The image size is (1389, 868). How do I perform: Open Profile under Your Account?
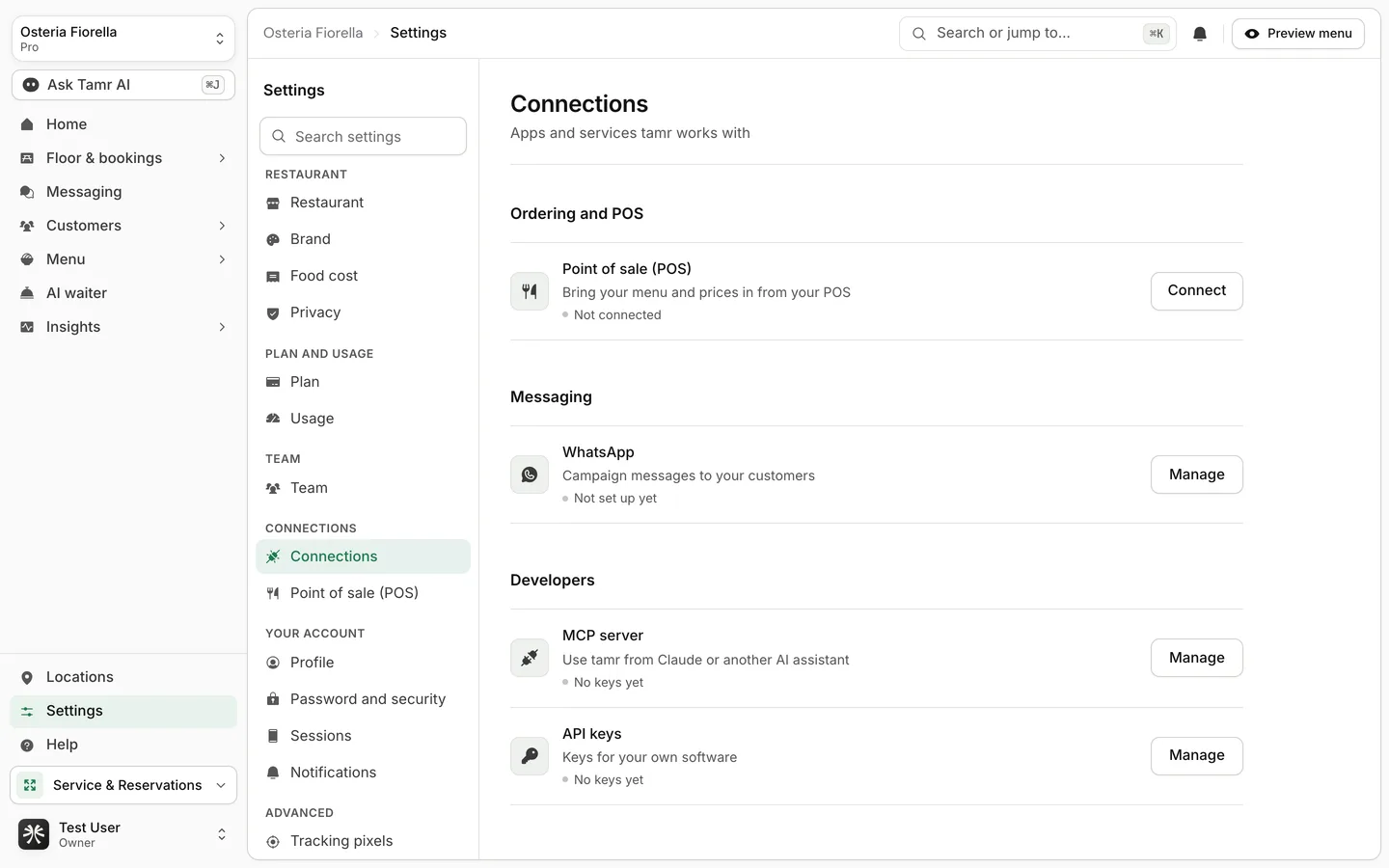363,663
